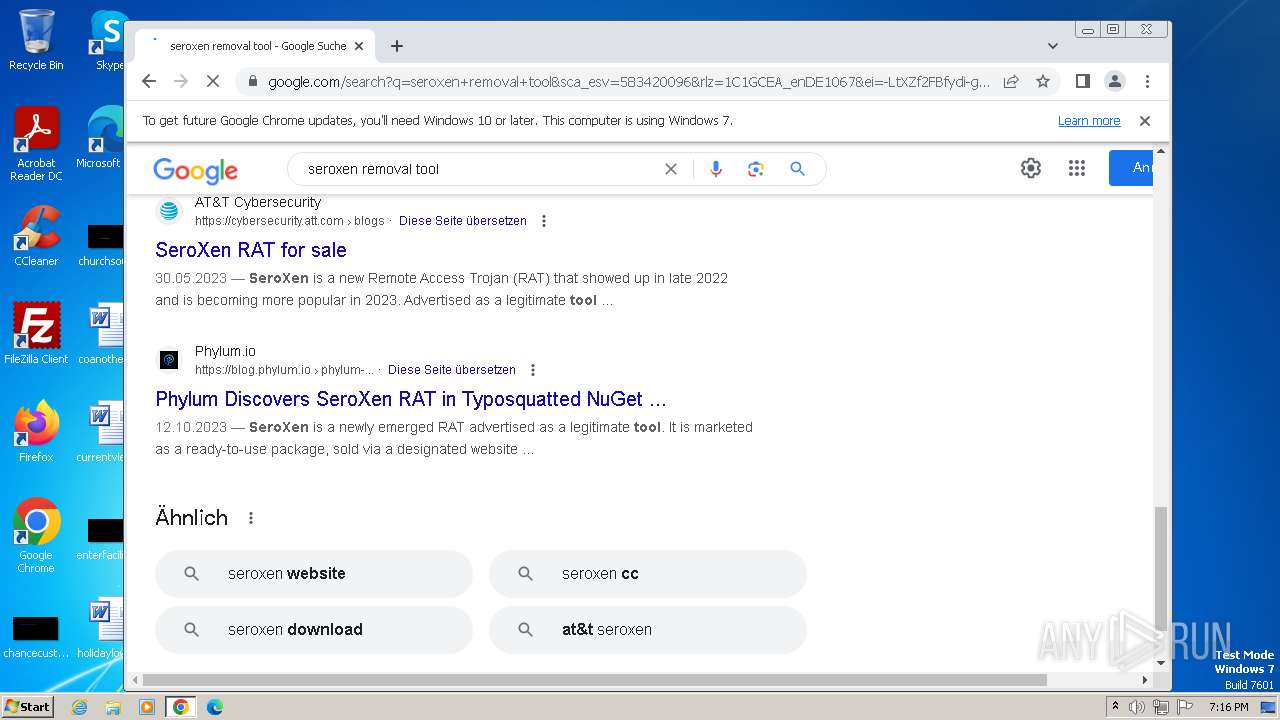
Task: Click the AT&T Cybersecurity favicon
Action: [x=169, y=210]
